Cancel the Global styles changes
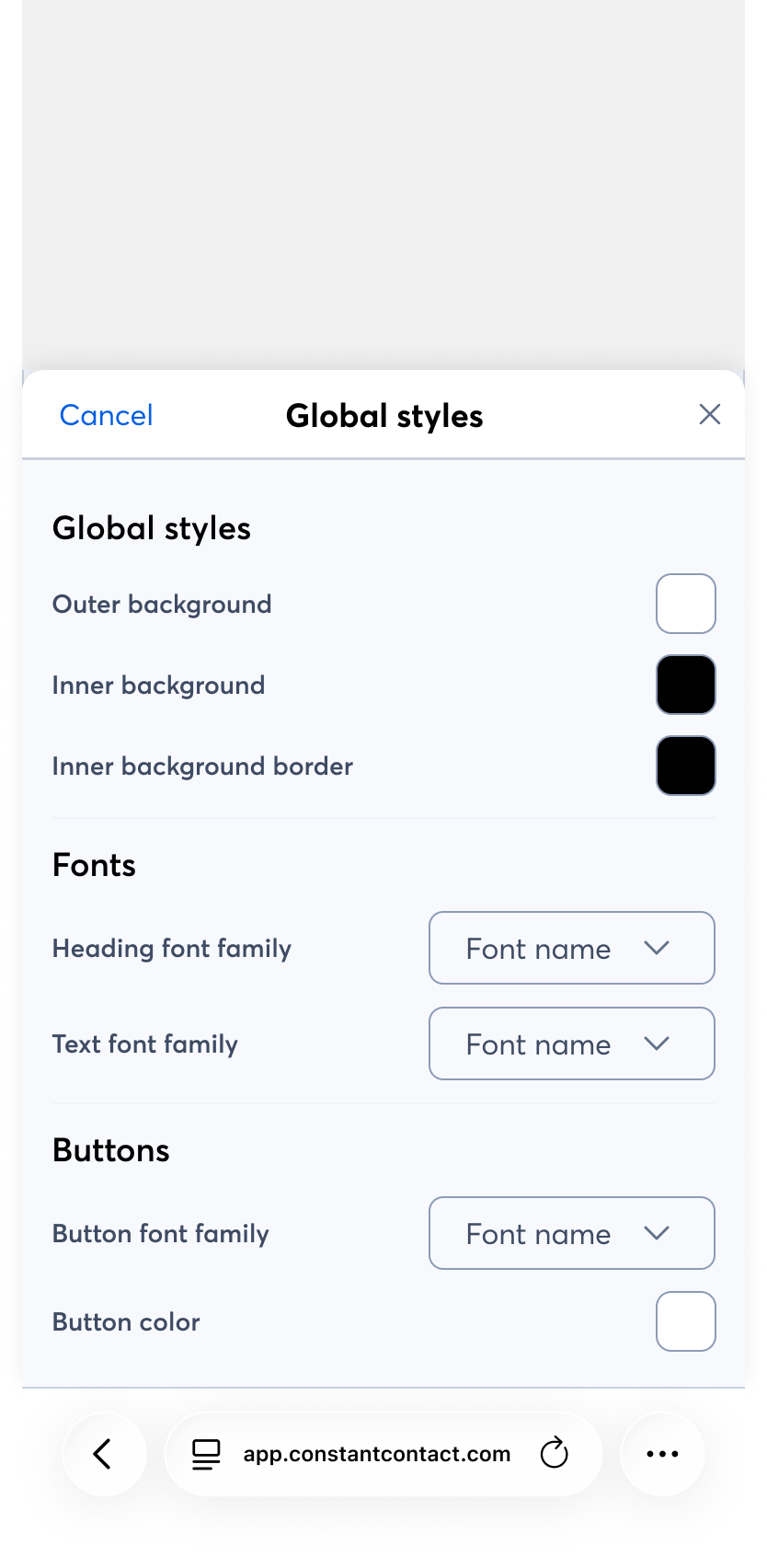The width and height of the screenshot is (767, 1568). click(106, 415)
